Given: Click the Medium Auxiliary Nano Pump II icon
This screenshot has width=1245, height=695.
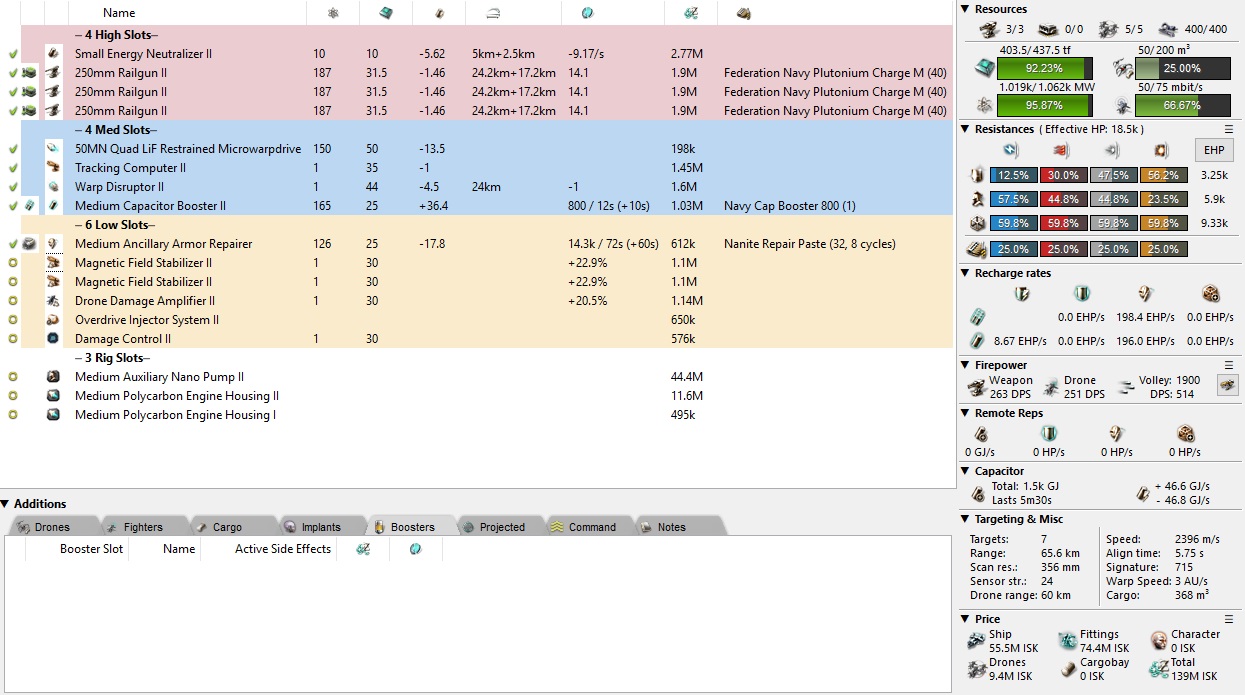Looking at the screenshot, I should pyautogui.click(x=53, y=377).
